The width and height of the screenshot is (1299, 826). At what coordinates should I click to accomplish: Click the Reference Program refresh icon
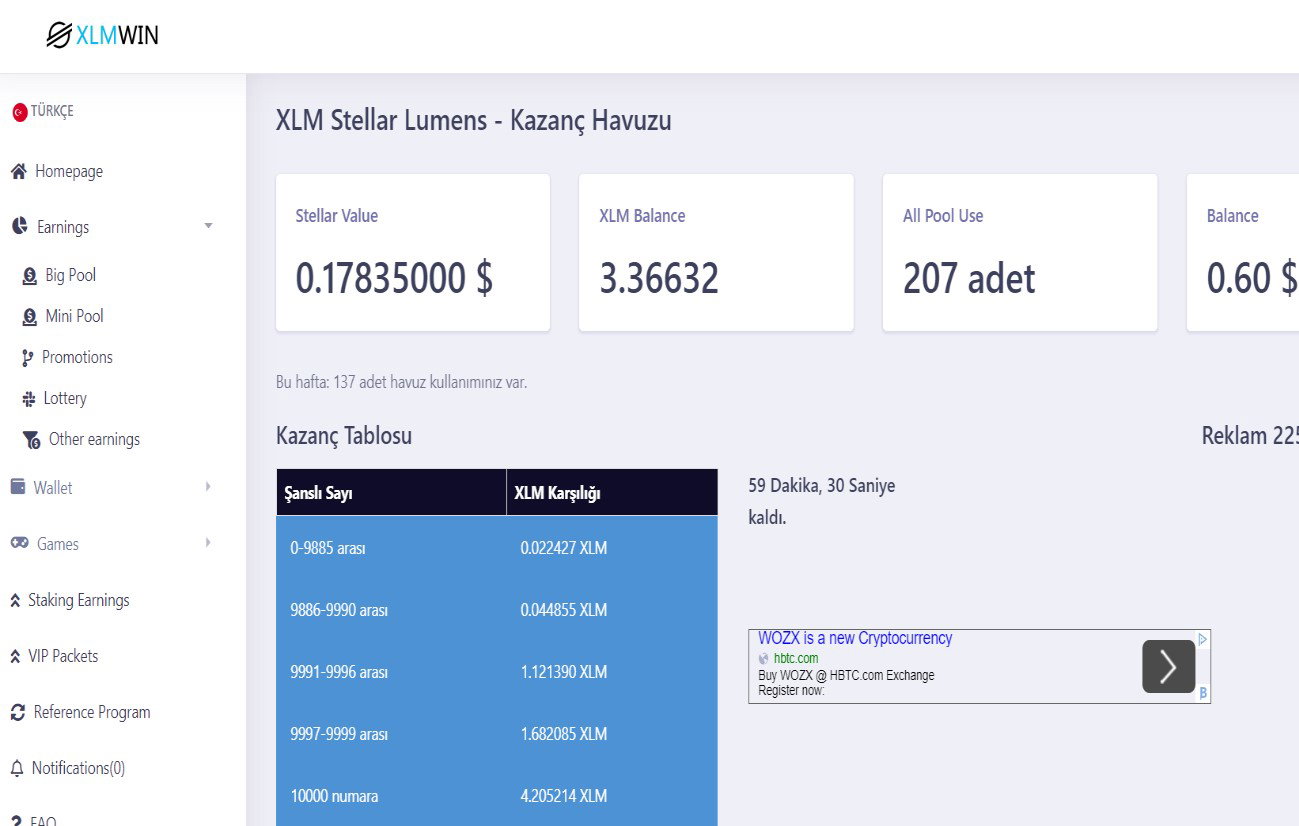[x=18, y=713]
